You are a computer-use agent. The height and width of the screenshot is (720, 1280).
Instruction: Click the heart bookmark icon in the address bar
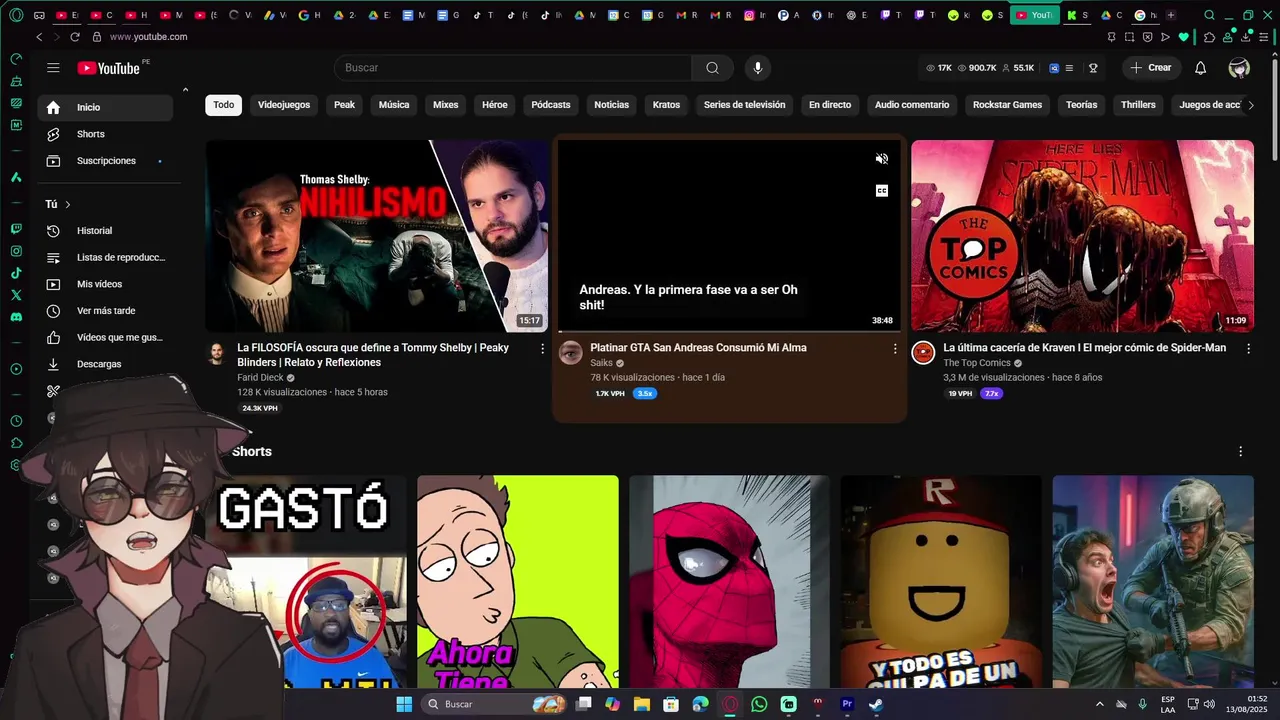[x=1183, y=37]
